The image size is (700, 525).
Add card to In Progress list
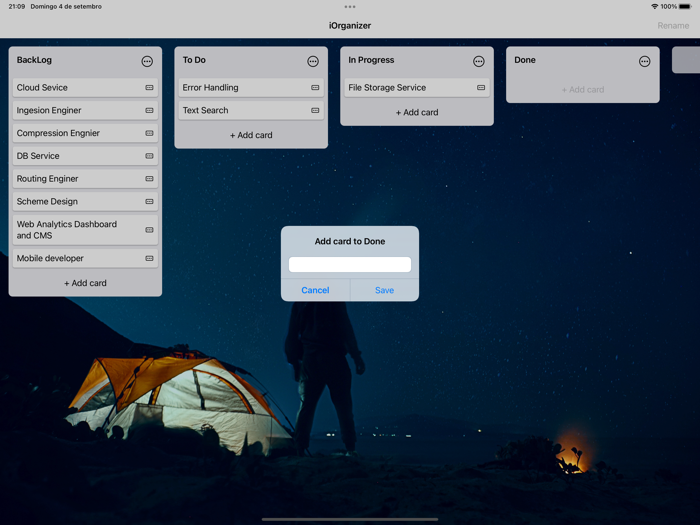[x=417, y=112]
